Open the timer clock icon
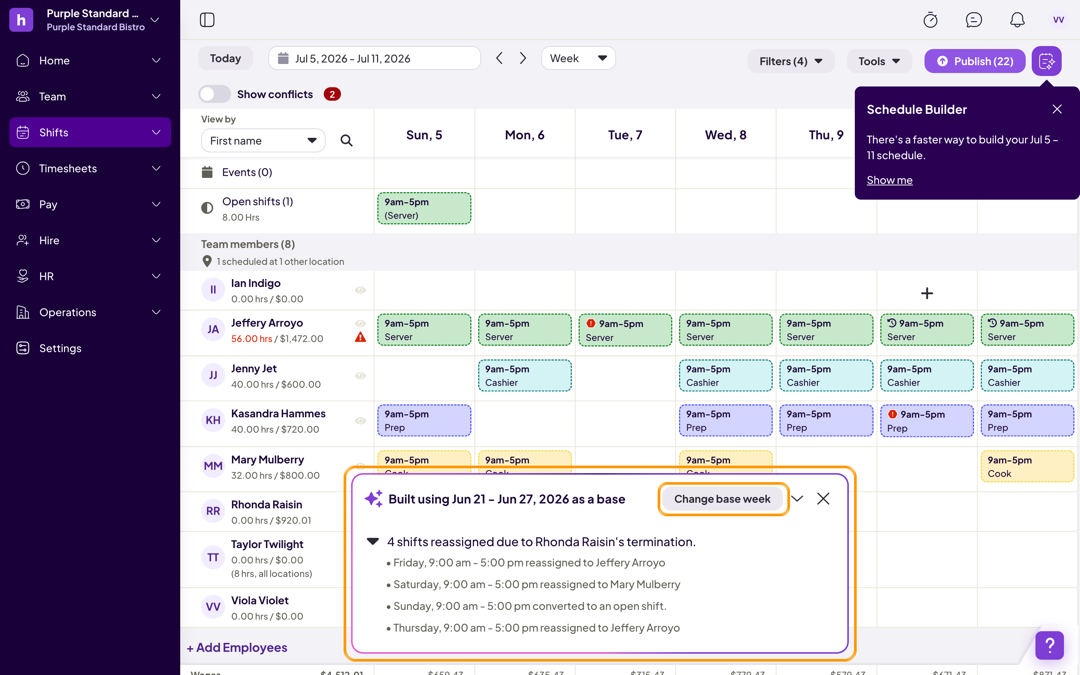 pos(930,20)
